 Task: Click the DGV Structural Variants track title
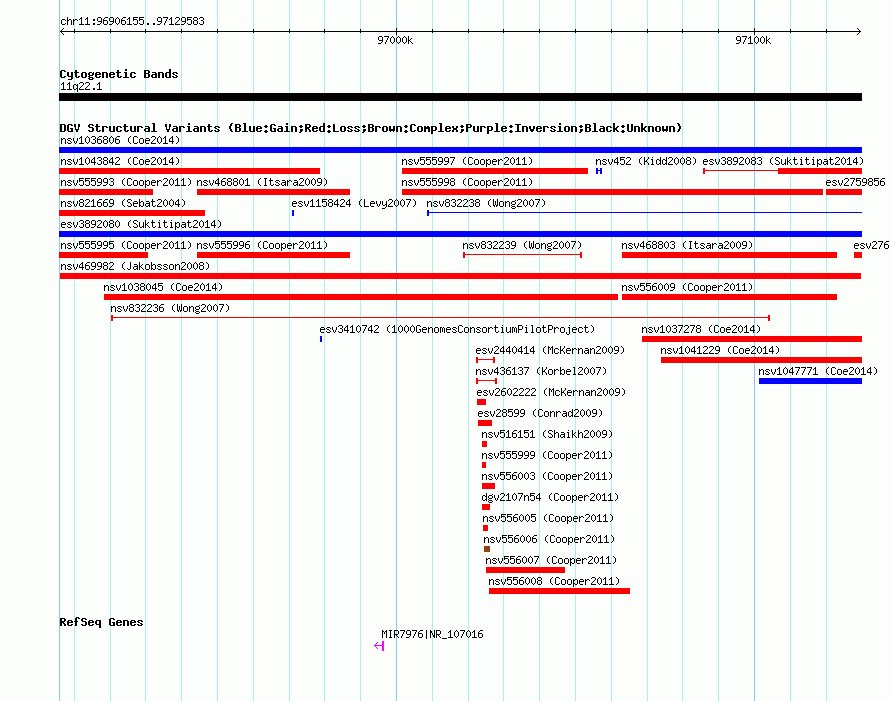[371, 128]
